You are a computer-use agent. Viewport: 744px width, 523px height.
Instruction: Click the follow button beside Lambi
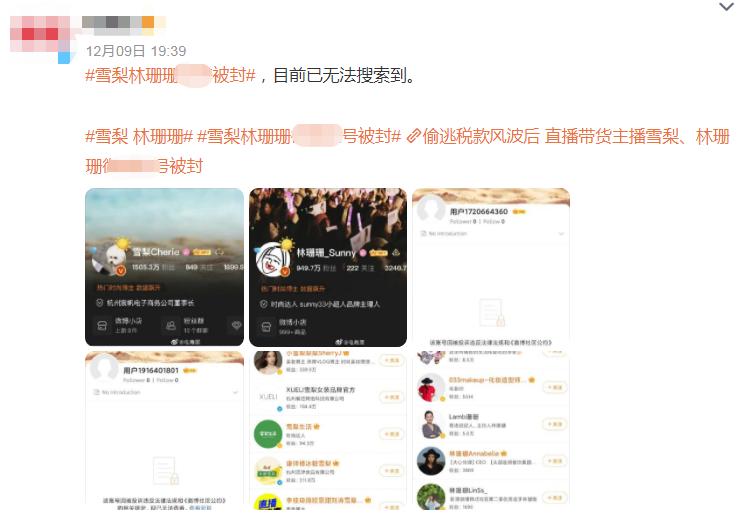point(555,424)
